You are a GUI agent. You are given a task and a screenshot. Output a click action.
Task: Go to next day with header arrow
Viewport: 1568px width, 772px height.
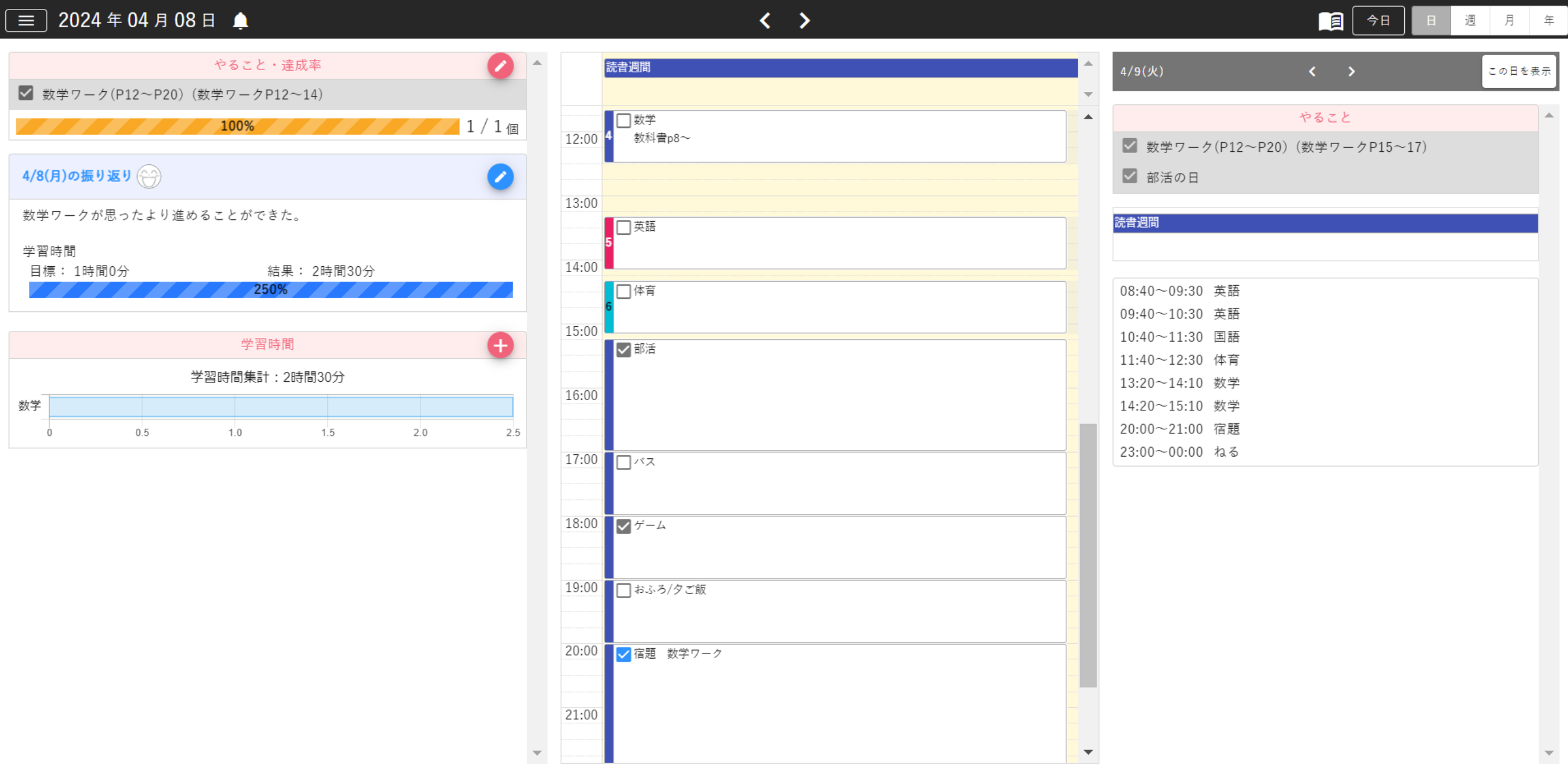pos(804,21)
